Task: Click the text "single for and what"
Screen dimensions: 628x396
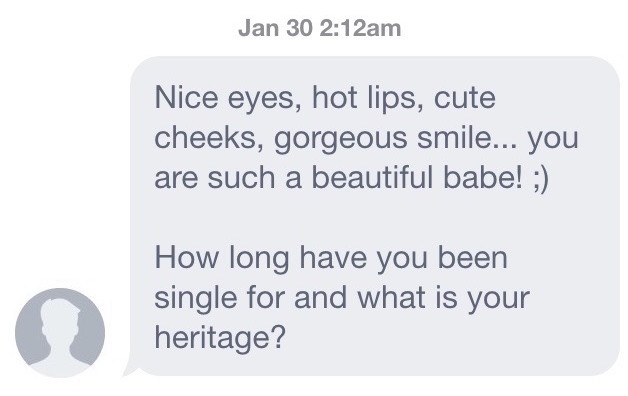Action: pos(290,298)
